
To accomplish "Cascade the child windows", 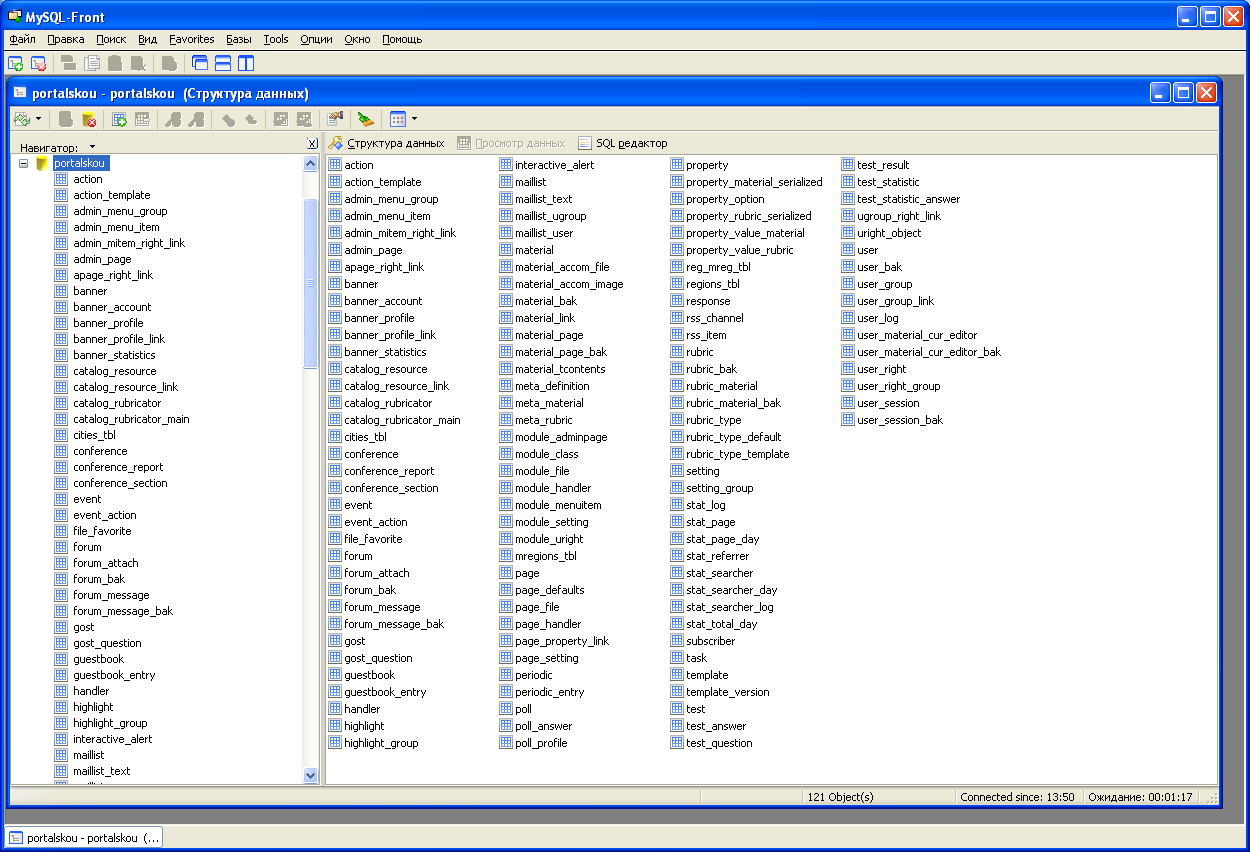I will click(200, 63).
